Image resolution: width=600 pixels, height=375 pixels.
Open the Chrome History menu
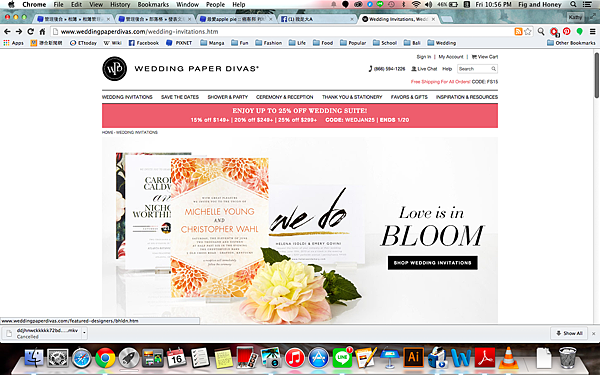tap(120, 4)
